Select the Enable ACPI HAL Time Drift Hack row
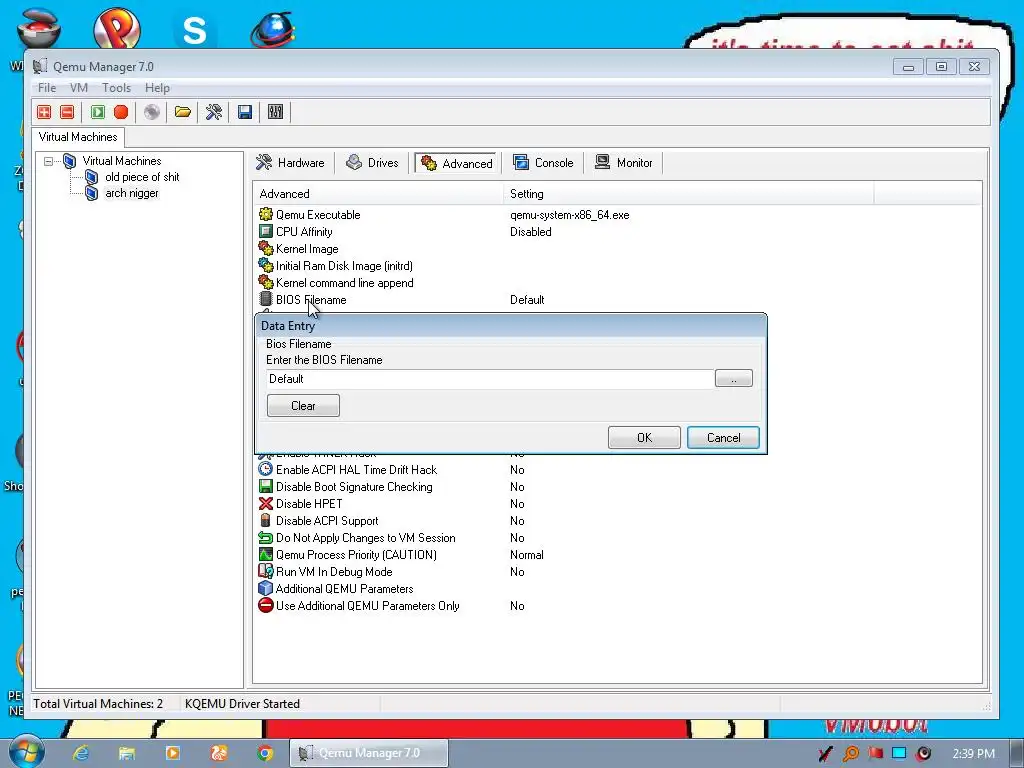 tap(617, 470)
